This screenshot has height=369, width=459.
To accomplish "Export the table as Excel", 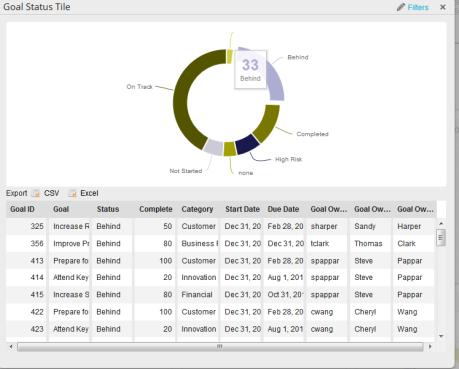I will 89,193.
